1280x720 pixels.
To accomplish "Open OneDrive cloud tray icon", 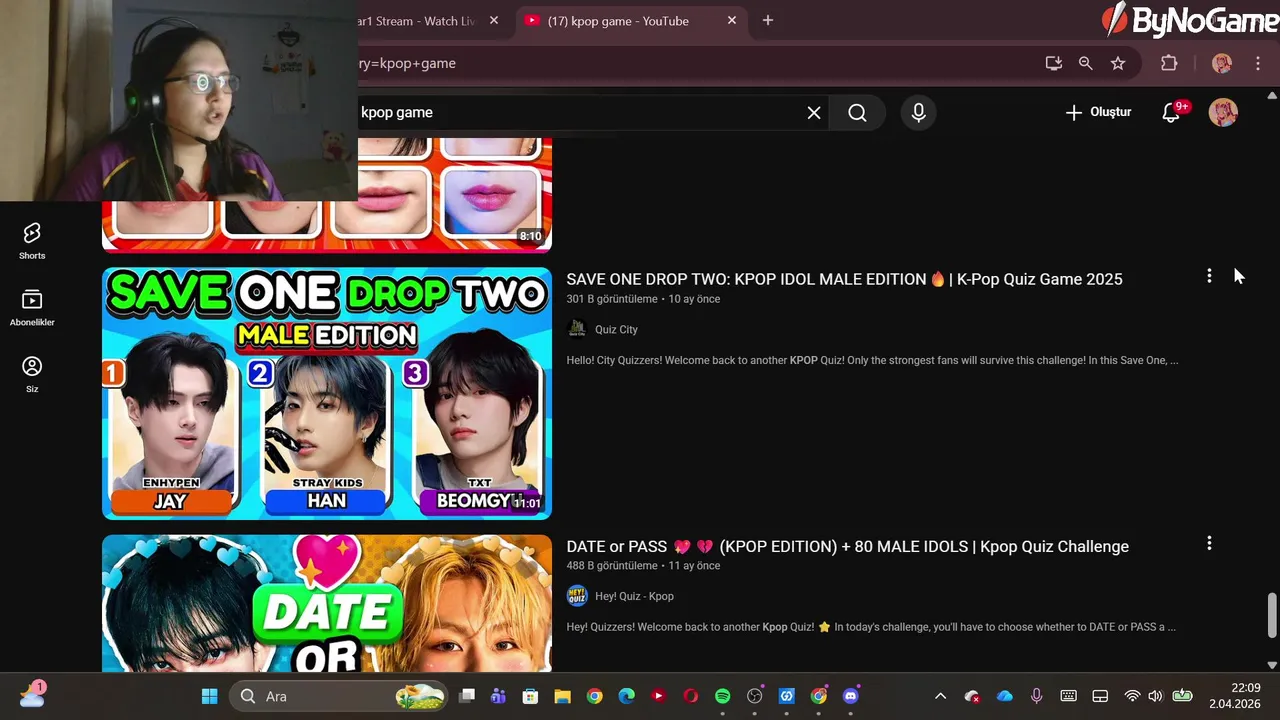I will pyautogui.click(x=1005, y=696).
